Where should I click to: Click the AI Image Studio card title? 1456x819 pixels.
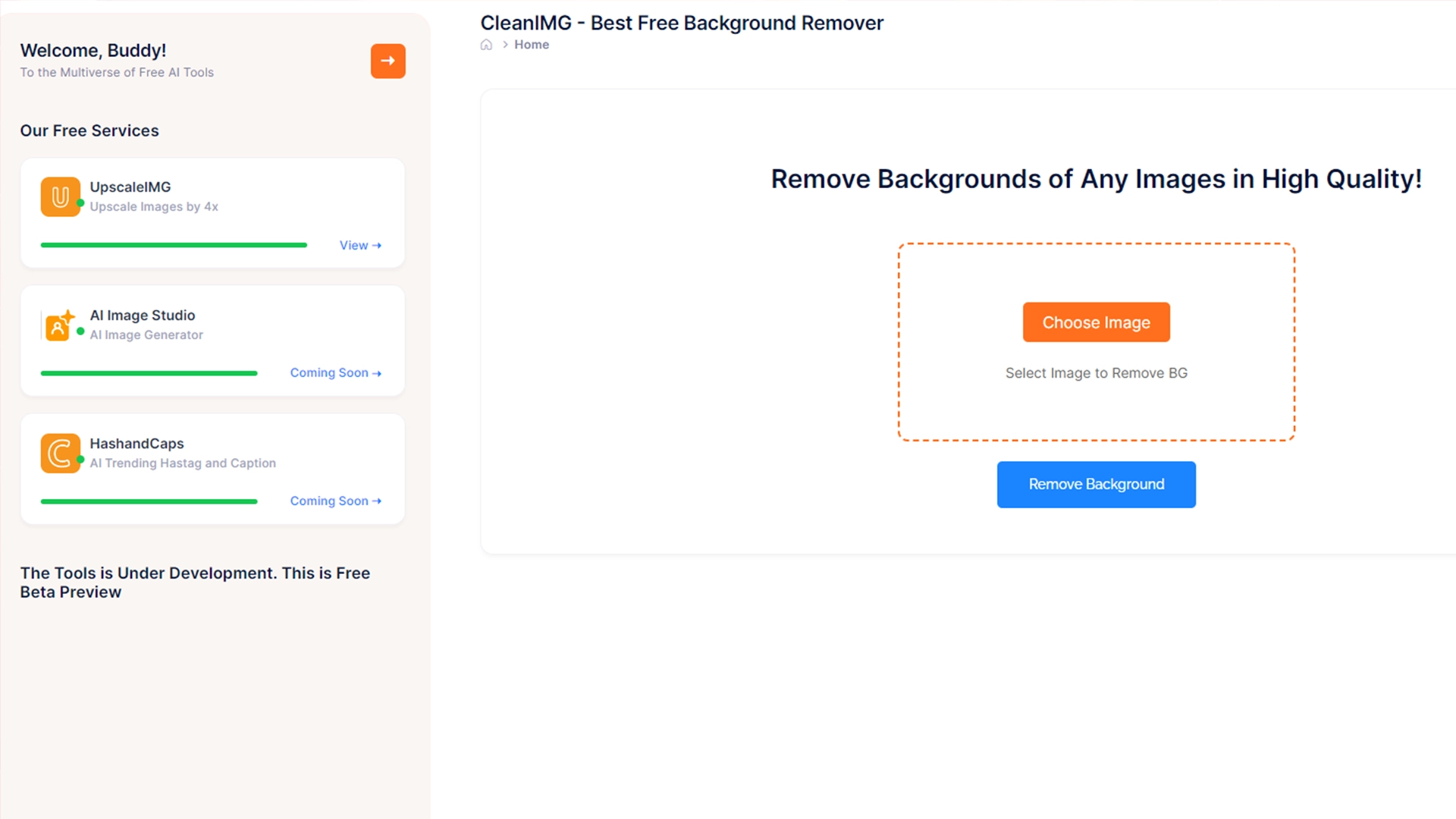[x=143, y=315]
